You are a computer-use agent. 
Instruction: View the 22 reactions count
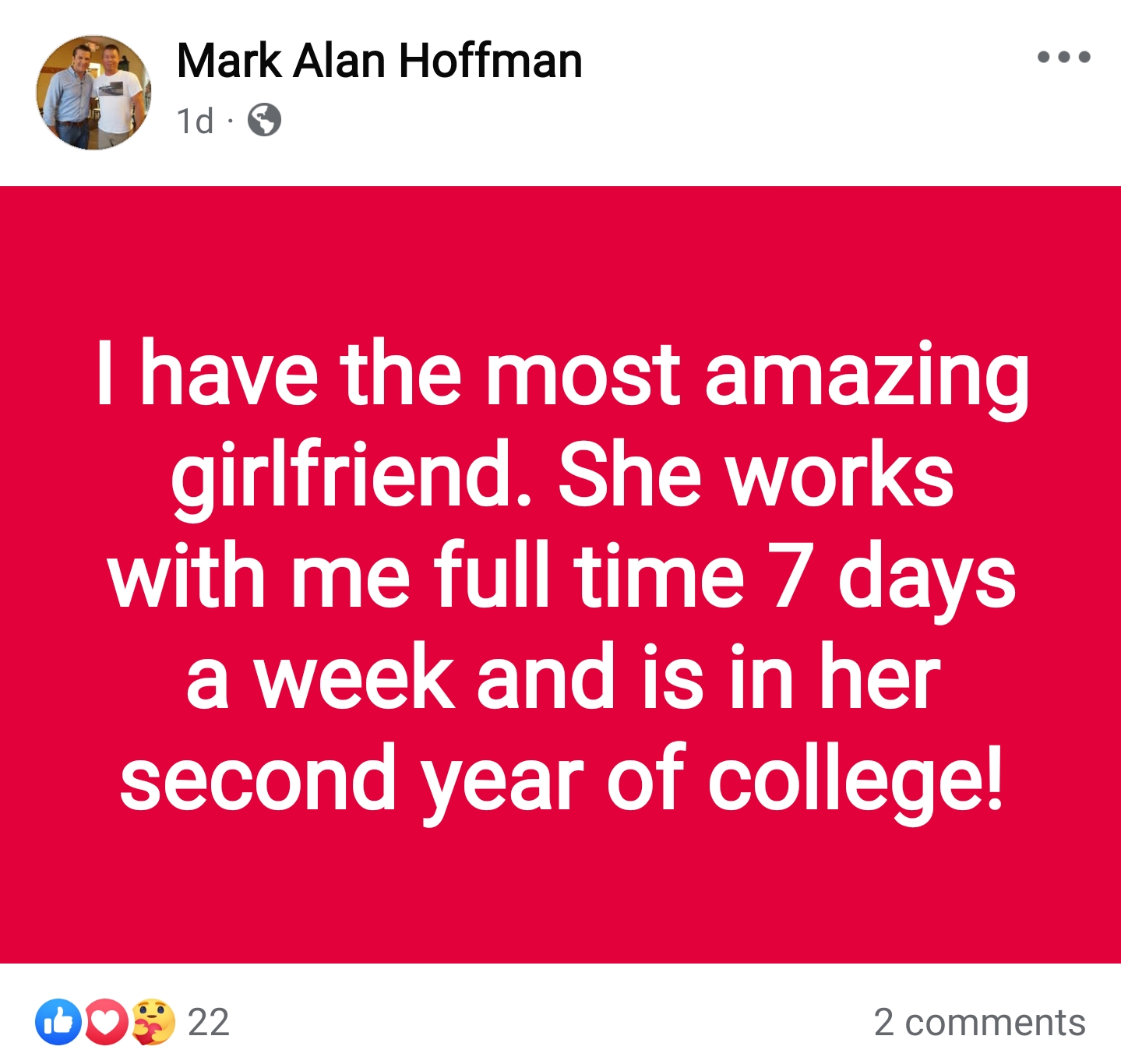coord(209,1022)
